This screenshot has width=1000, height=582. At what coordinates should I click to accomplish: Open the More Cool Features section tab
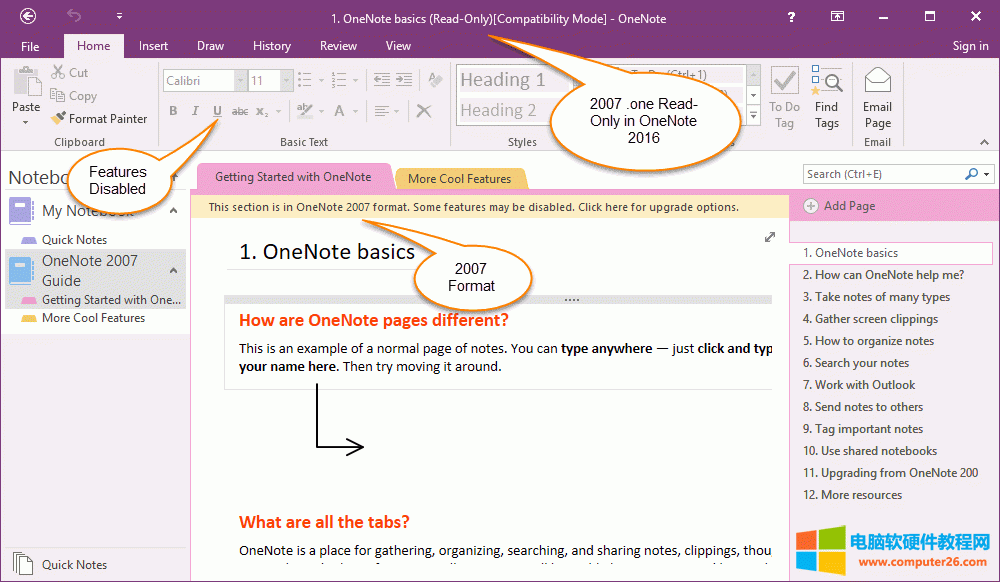pos(460,177)
